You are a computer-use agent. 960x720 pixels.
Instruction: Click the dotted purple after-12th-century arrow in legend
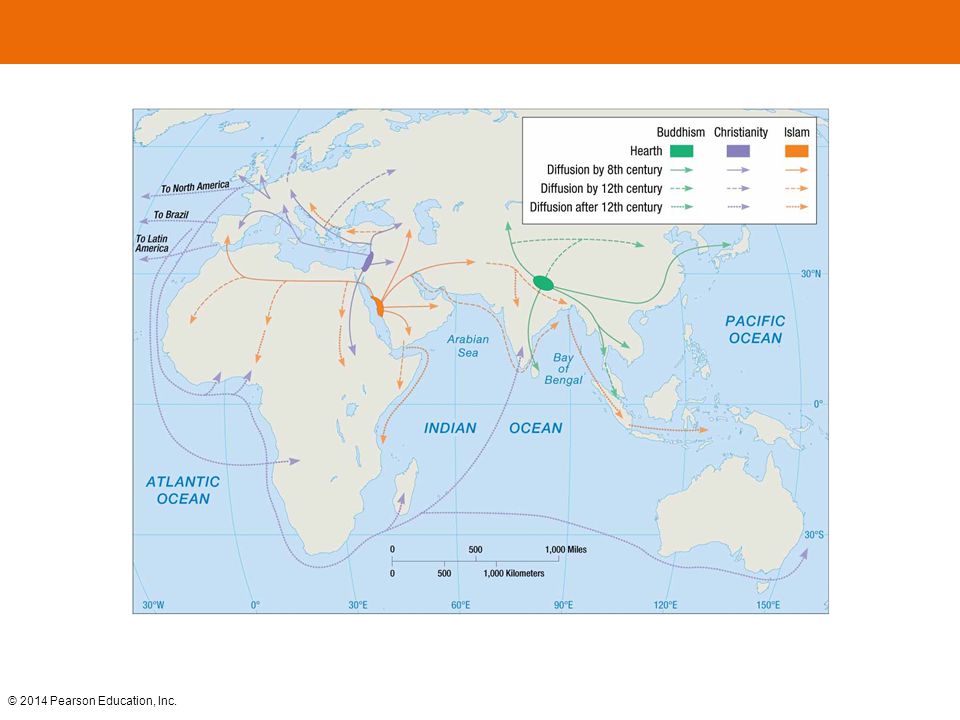738,207
